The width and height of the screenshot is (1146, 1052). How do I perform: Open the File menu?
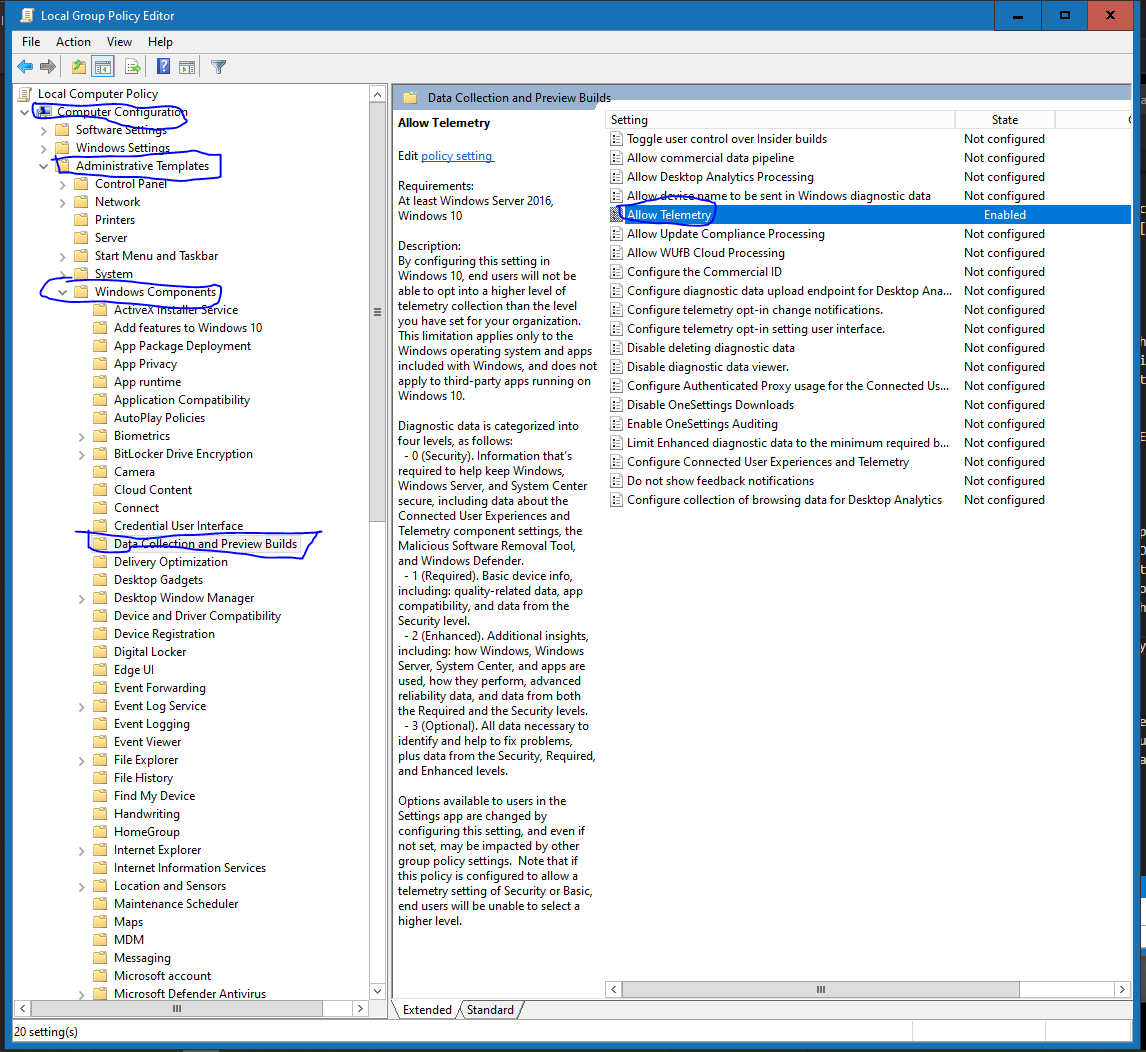31,42
